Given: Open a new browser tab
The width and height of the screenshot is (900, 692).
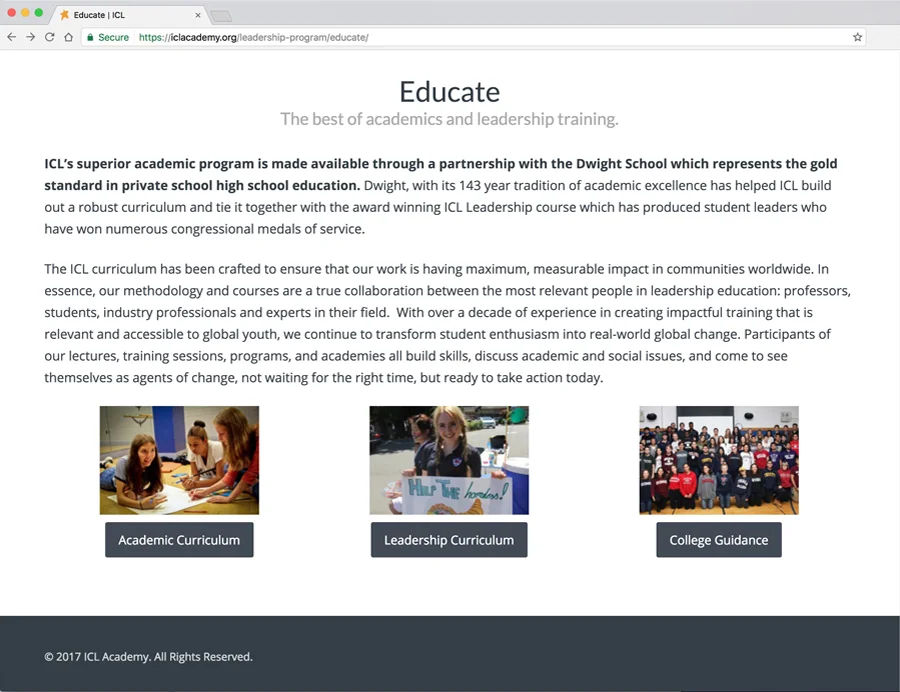Looking at the screenshot, I should [x=221, y=16].
